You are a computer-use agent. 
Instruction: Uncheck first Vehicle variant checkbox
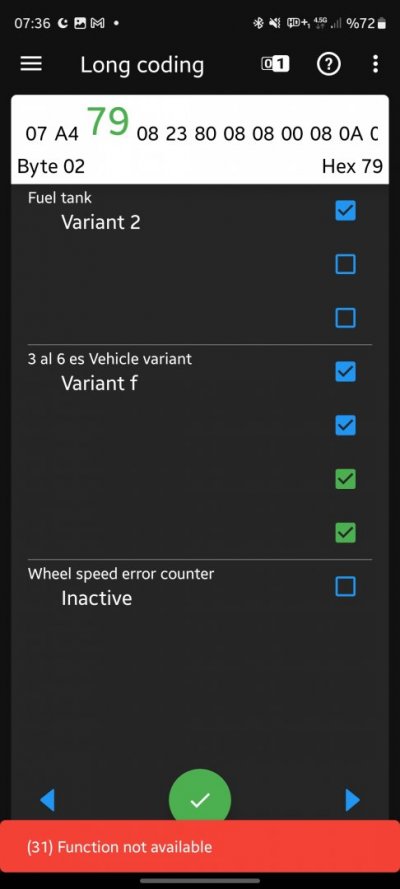(346, 372)
